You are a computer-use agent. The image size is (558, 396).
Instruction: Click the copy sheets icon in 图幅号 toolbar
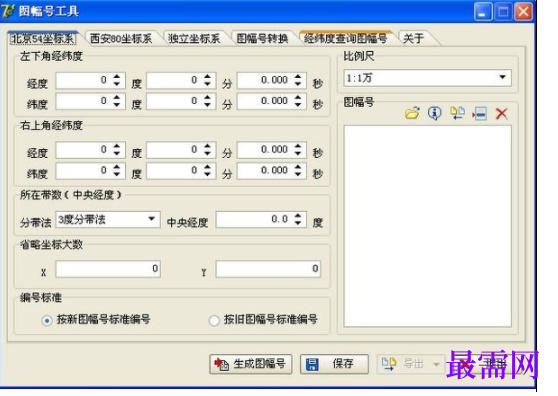click(457, 113)
